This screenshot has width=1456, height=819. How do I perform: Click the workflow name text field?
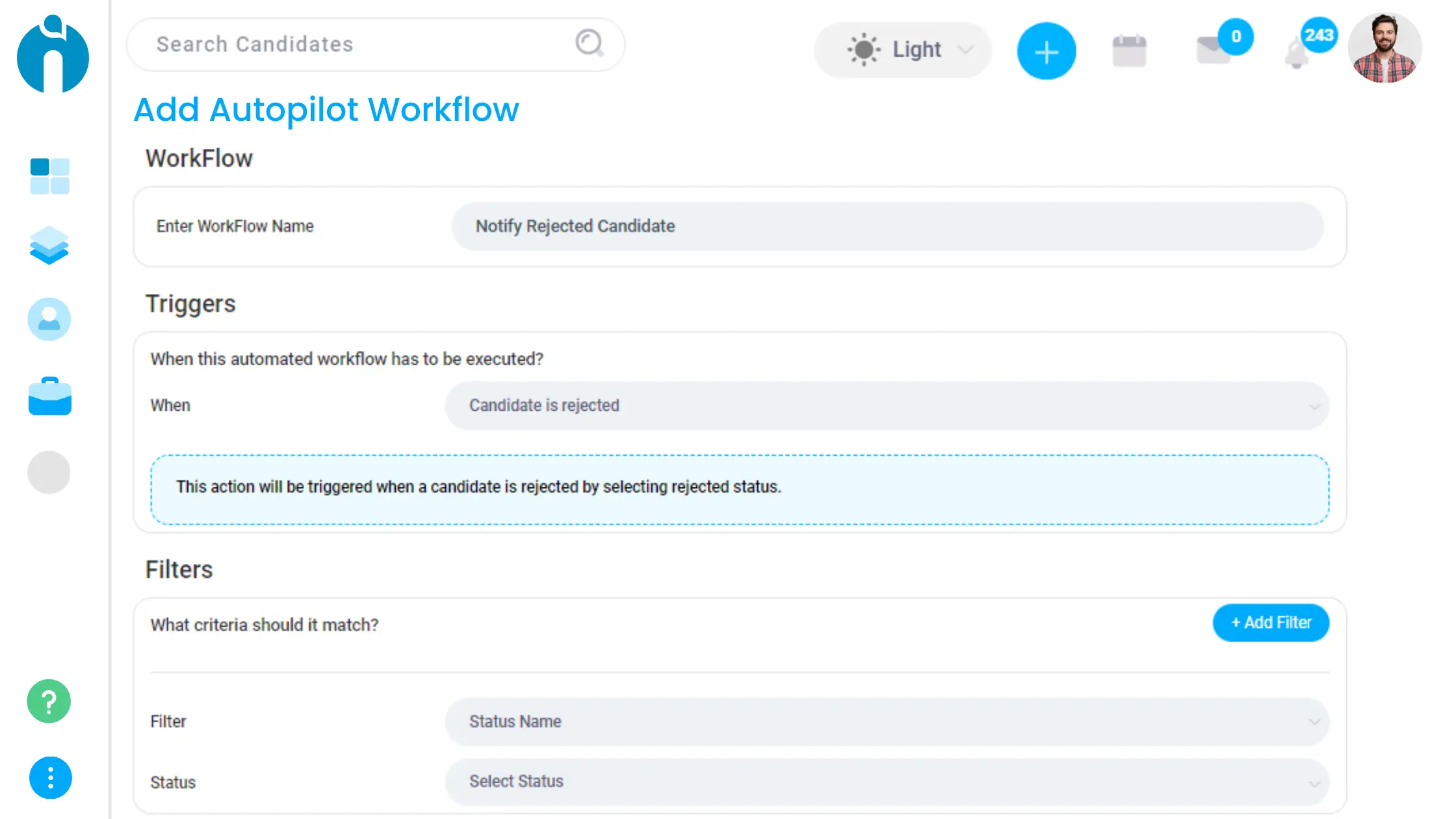point(887,226)
